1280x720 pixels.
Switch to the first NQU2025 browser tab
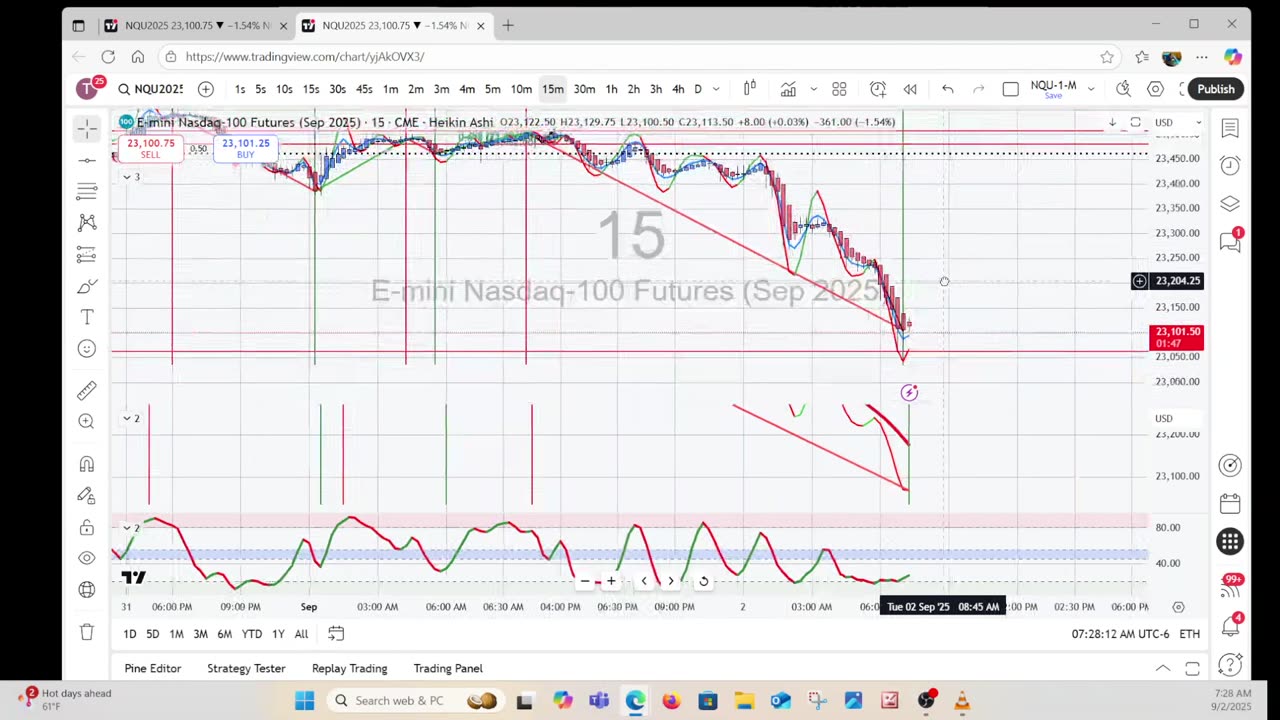click(196, 25)
